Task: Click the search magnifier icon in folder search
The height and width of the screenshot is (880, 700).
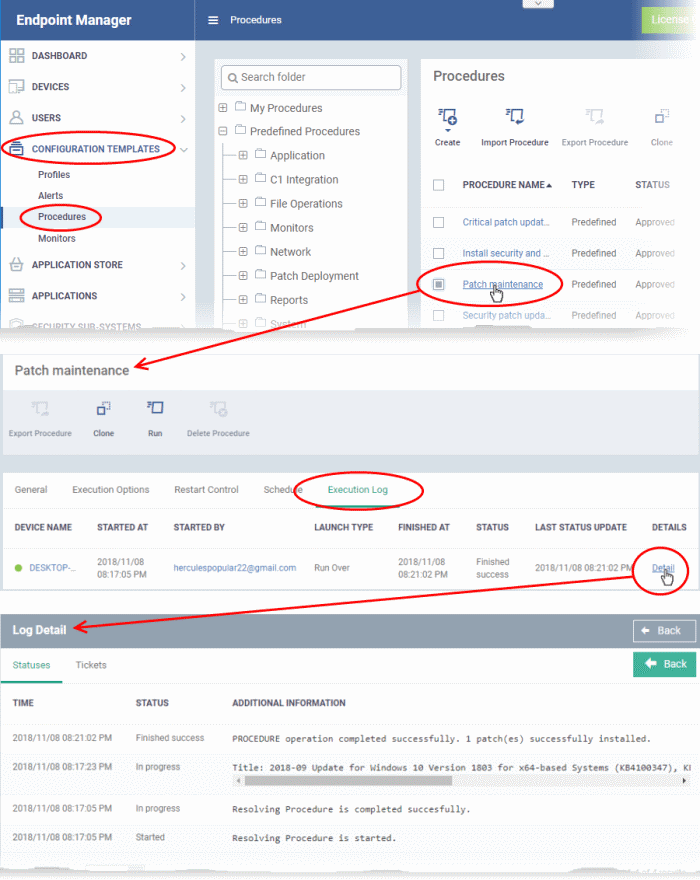Action: (232, 78)
